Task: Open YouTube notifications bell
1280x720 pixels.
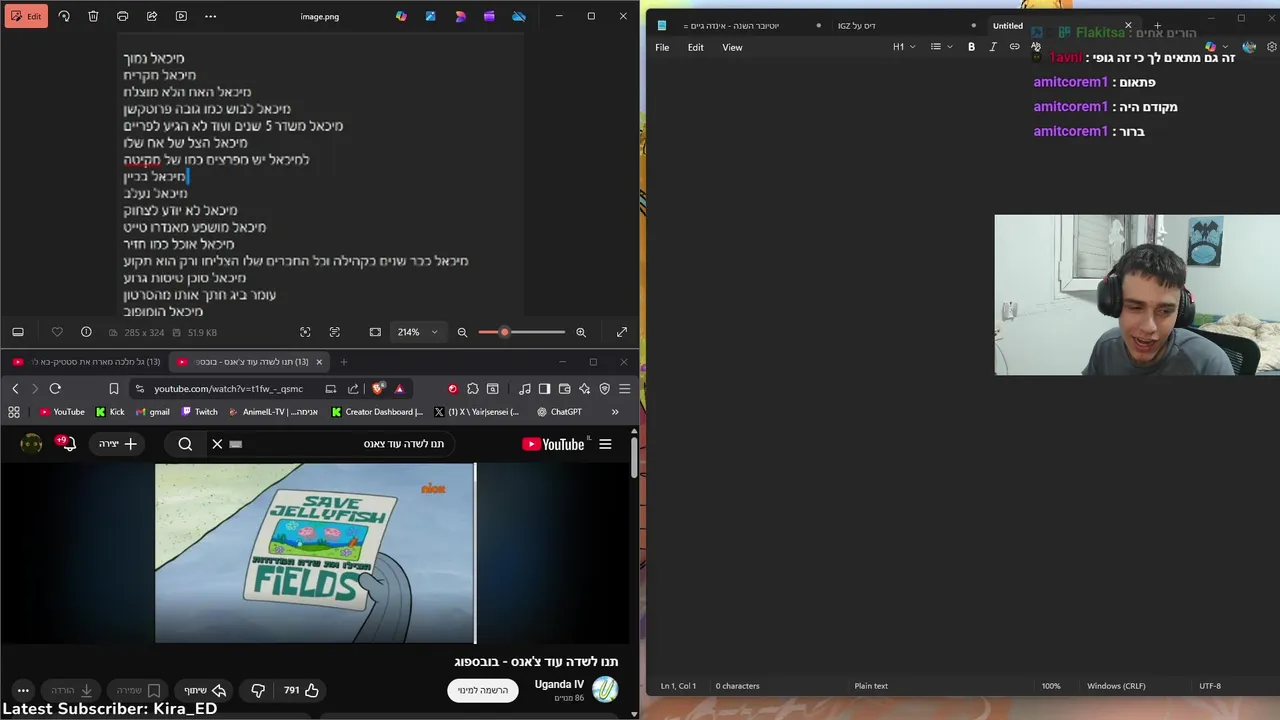Action: (x=68, y=444)
